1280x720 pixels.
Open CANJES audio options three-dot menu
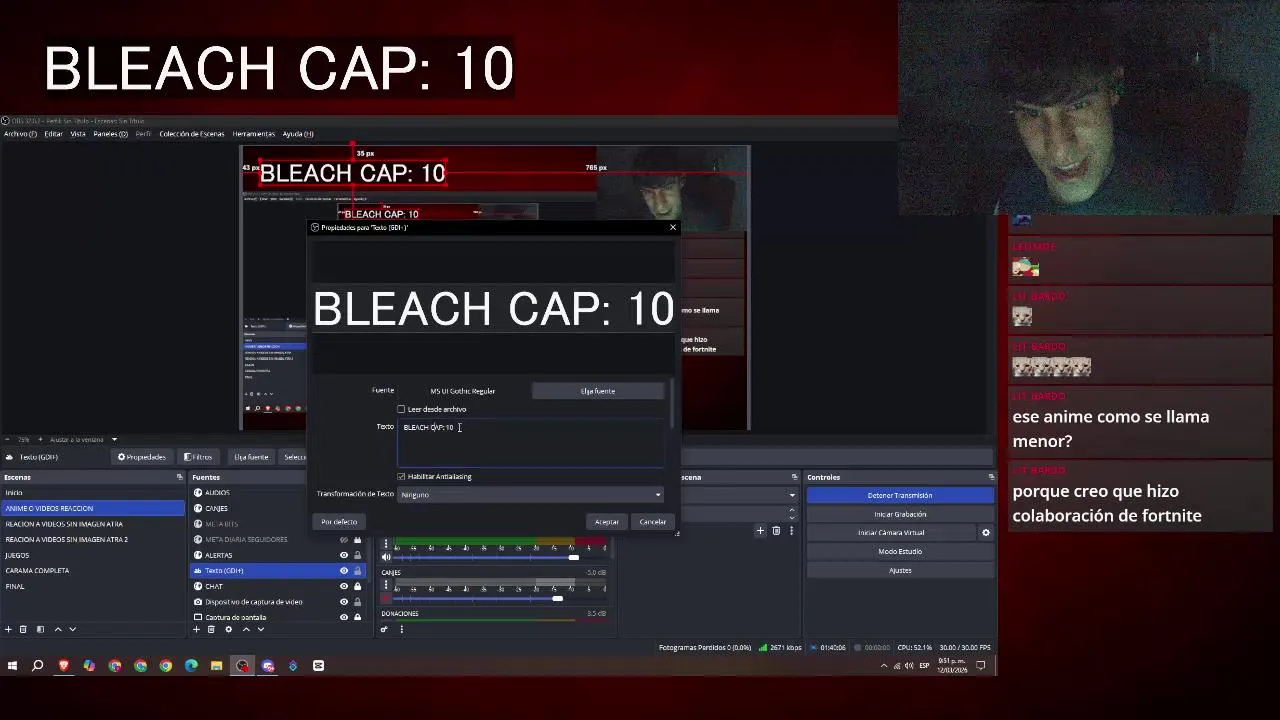(x=386, y=585)
